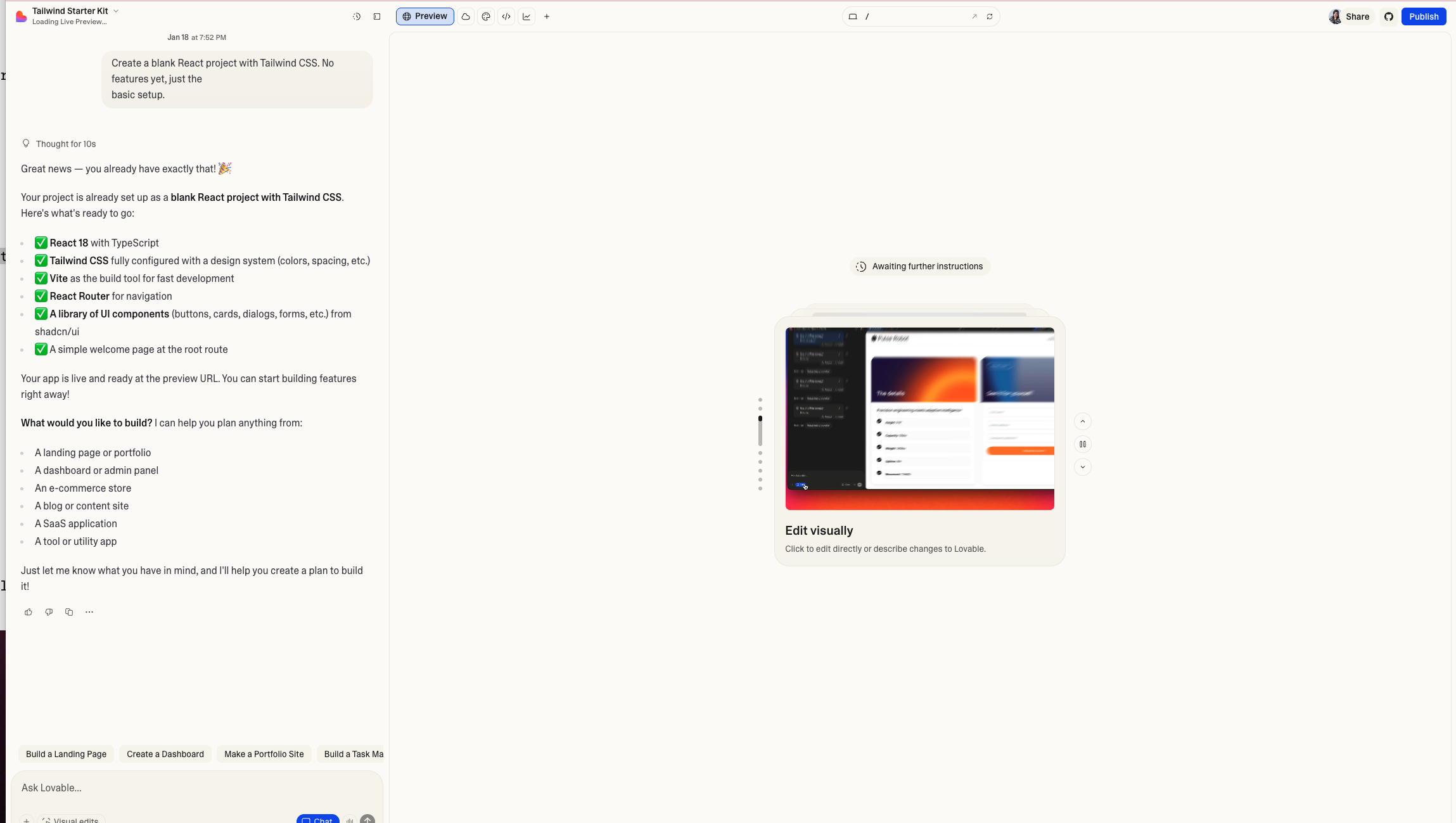Click the A dashboard or admin panel item
The width and height of the screenshot is (1456, 823).
pyautogui.click(x=96, y=471)
